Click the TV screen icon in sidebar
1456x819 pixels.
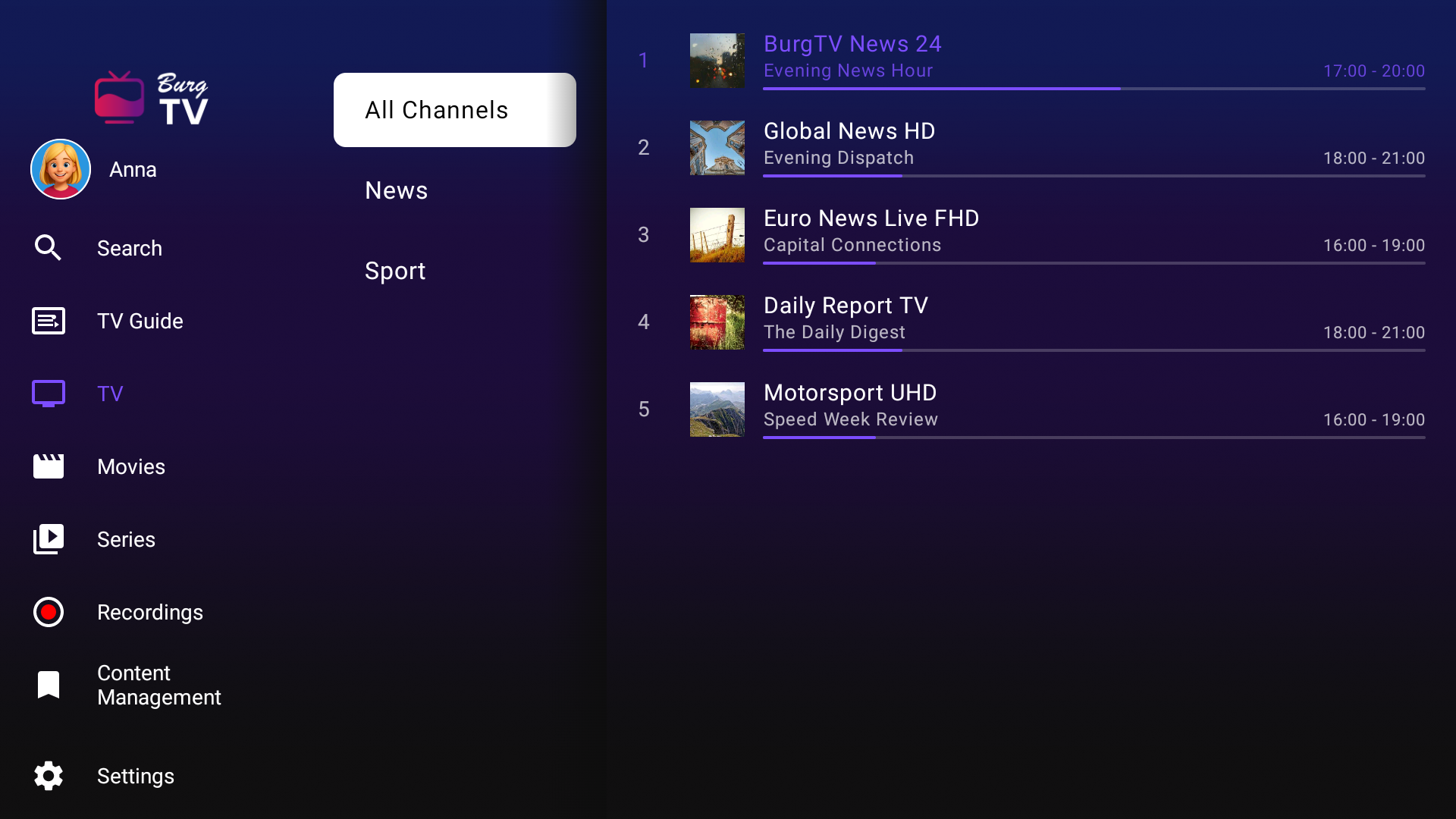[x=48, y=394]
